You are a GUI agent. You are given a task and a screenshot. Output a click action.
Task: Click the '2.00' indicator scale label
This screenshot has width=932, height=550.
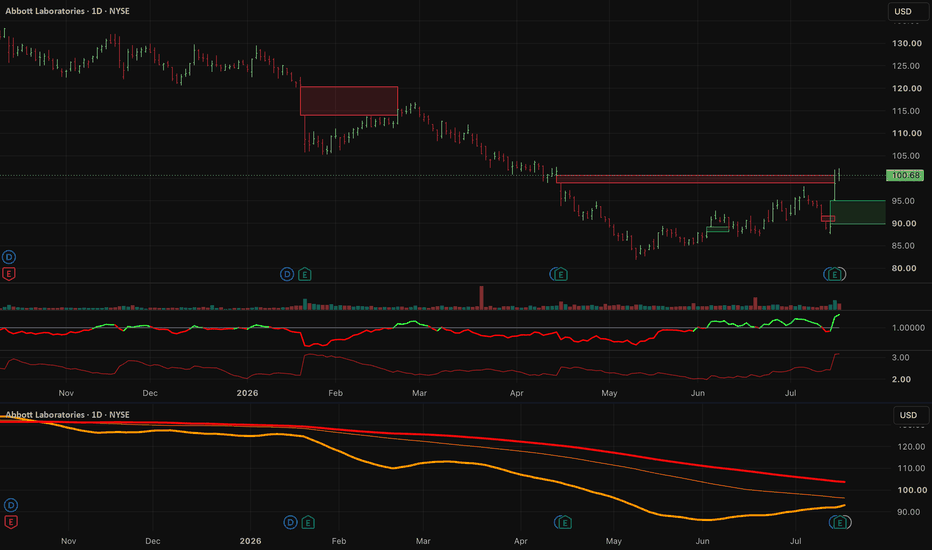click(x=900, y=379)
